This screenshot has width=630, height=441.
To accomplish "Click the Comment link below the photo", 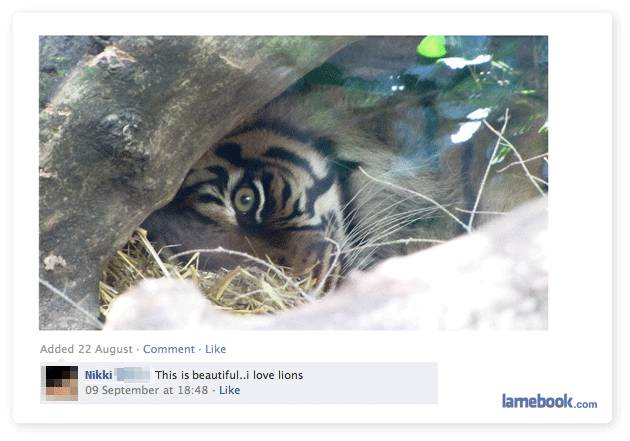I will click(x=169, y=349).
